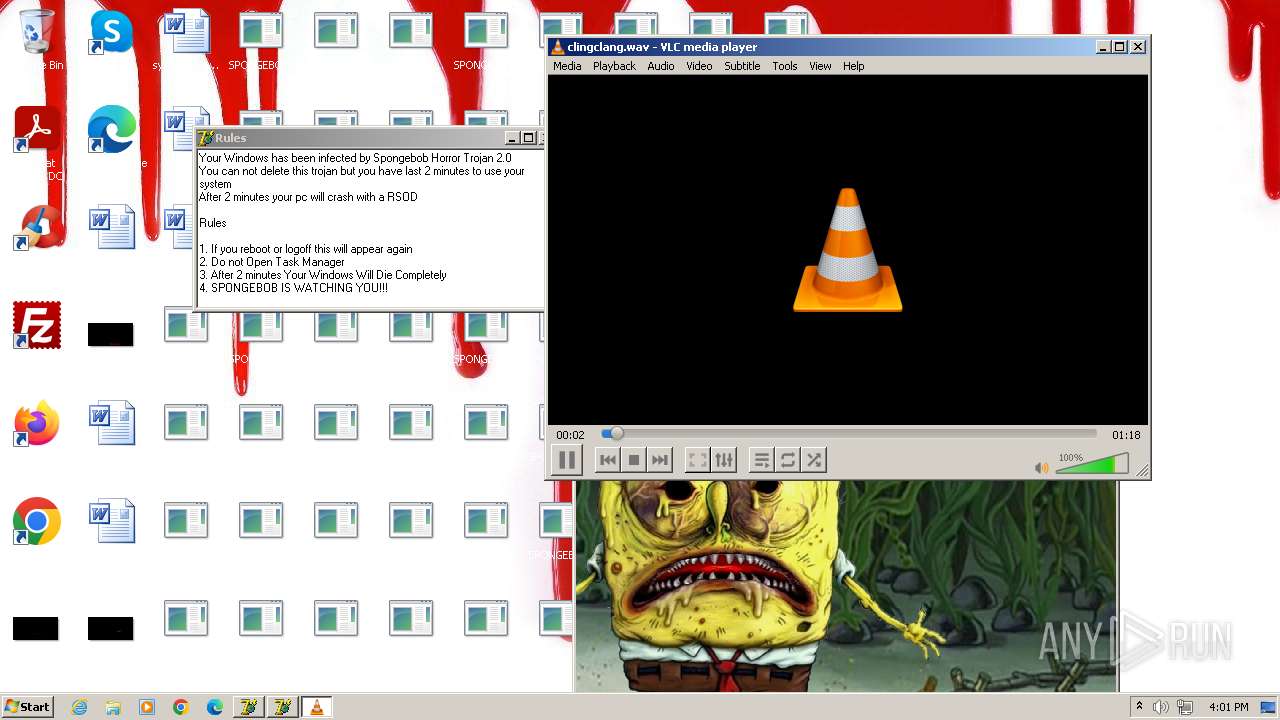Click the VLC video display area cone

pos(848,250)
